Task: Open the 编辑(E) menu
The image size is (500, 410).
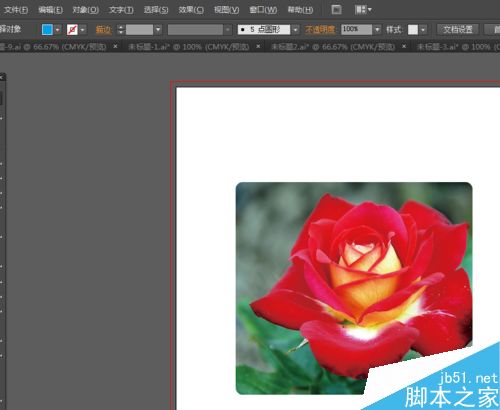Action: tap(50, 10)
